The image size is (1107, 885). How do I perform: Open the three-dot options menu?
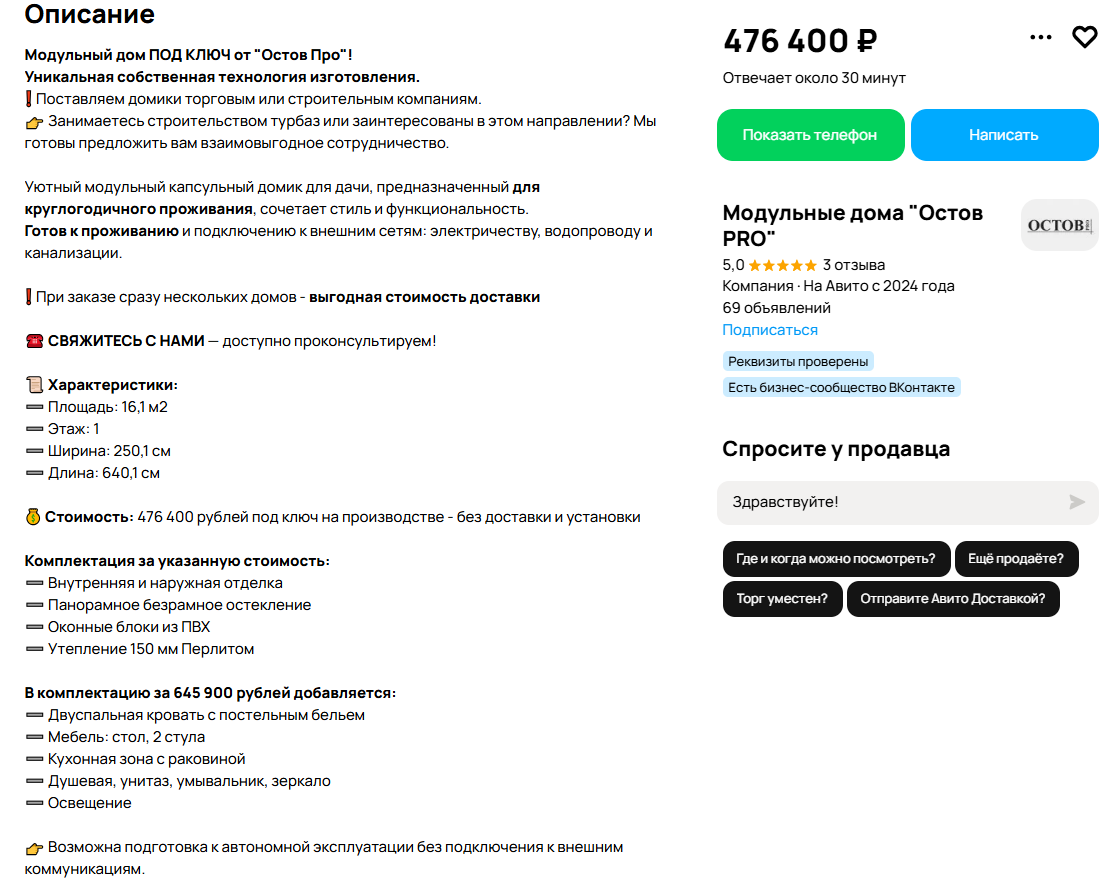(1041, 36)
